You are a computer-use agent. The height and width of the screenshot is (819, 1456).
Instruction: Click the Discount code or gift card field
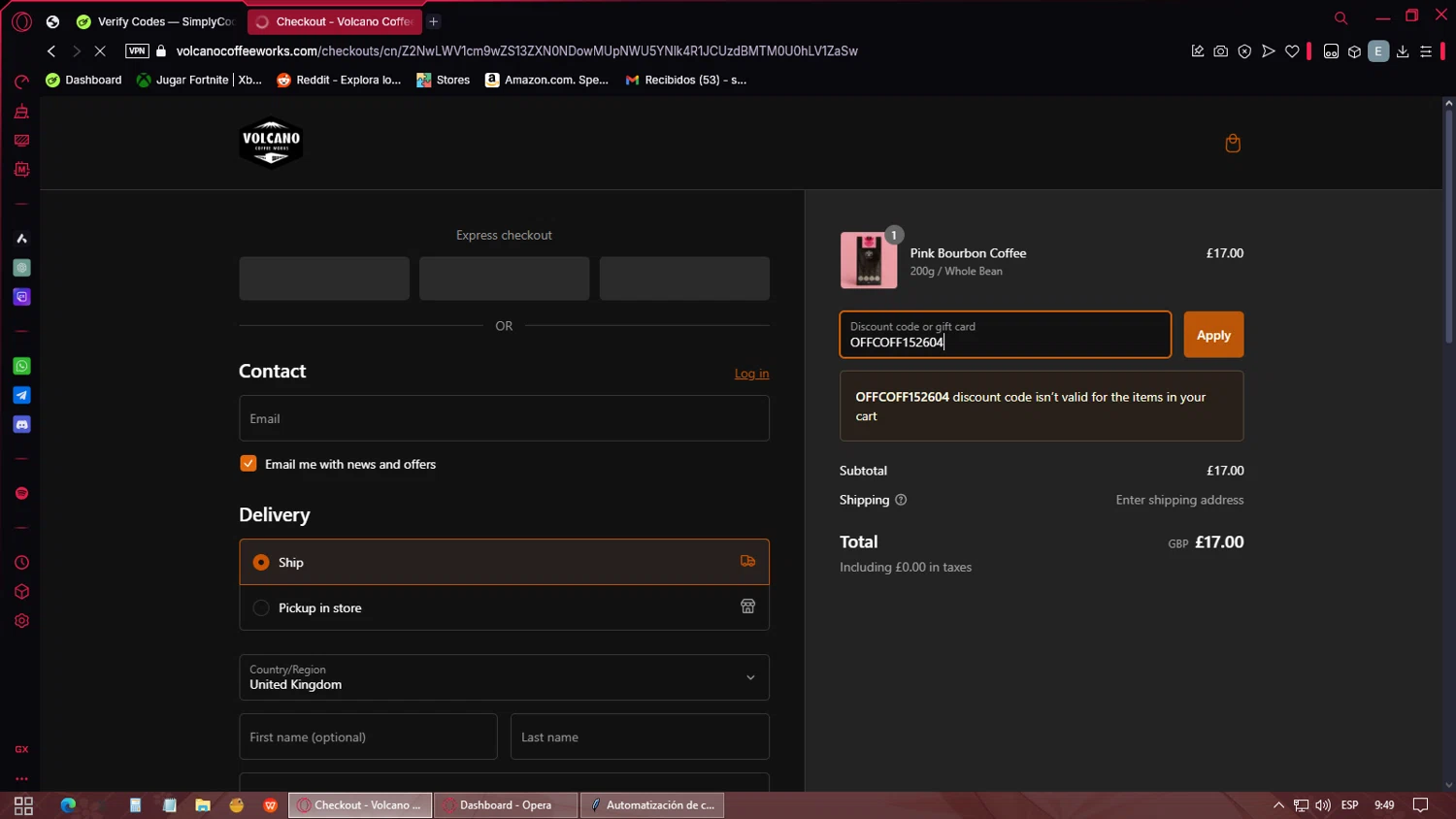[1005, 335]
